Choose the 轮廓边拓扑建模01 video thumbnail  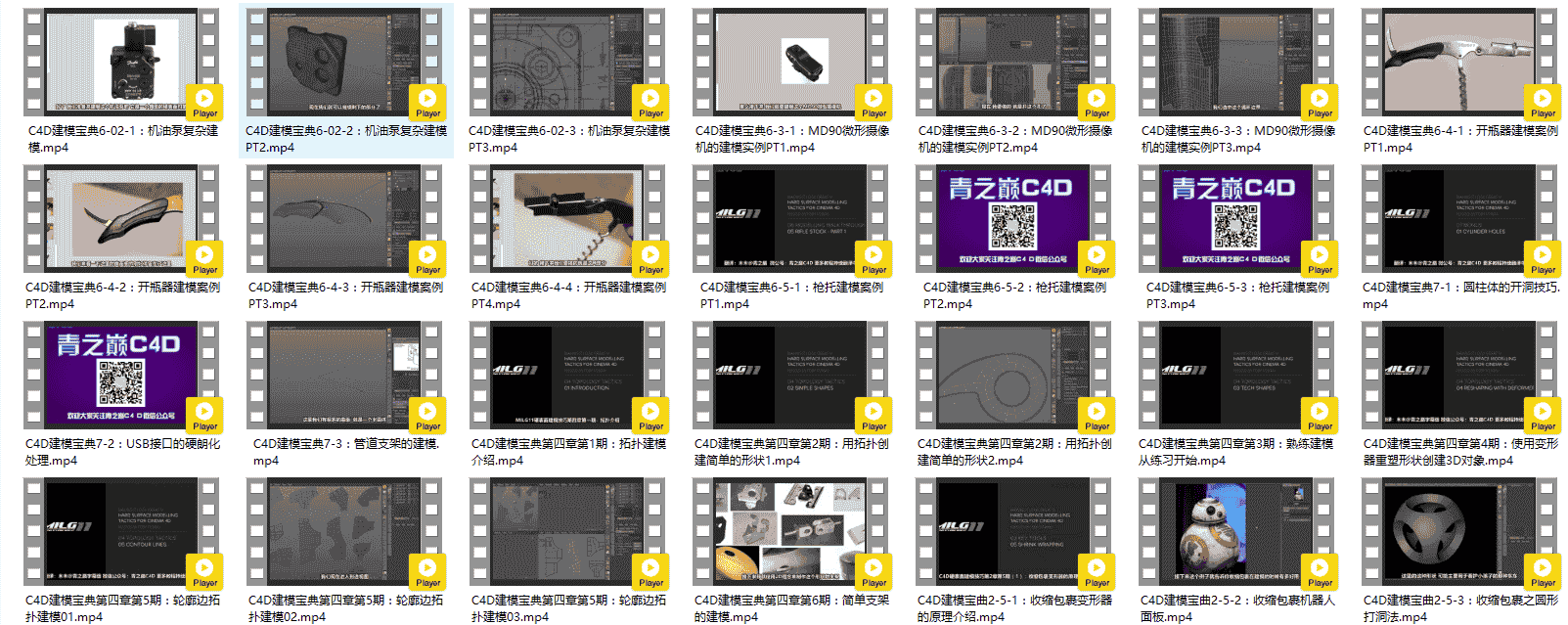tap(123, 532)
